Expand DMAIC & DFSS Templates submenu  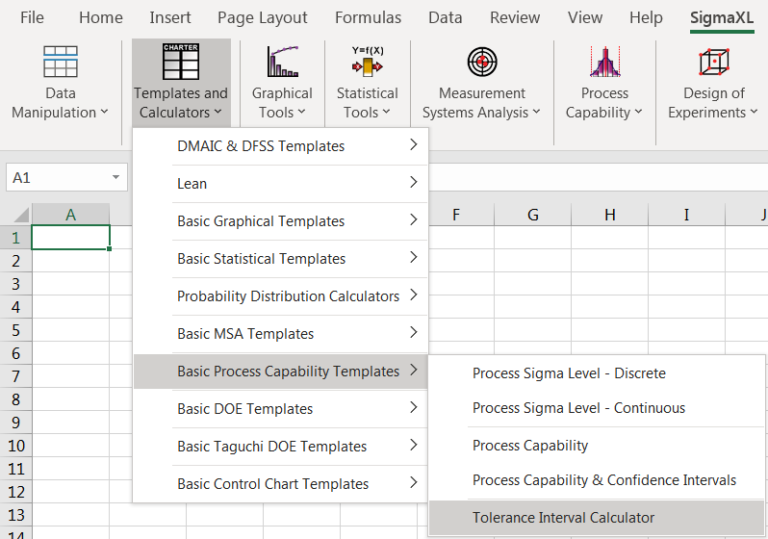[x=413, y=146]
